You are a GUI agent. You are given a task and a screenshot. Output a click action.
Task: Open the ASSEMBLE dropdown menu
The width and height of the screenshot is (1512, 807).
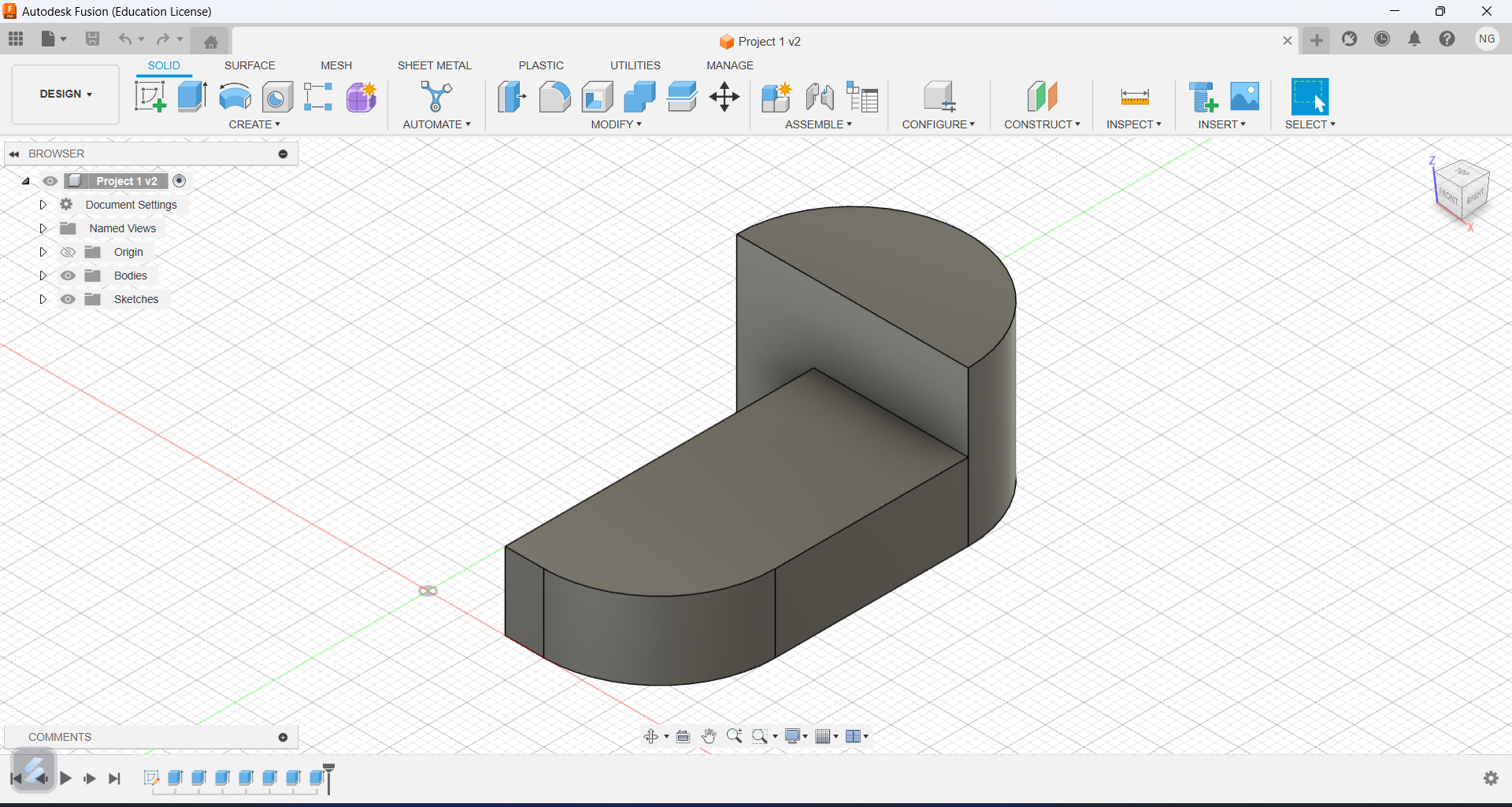[818, 124]
